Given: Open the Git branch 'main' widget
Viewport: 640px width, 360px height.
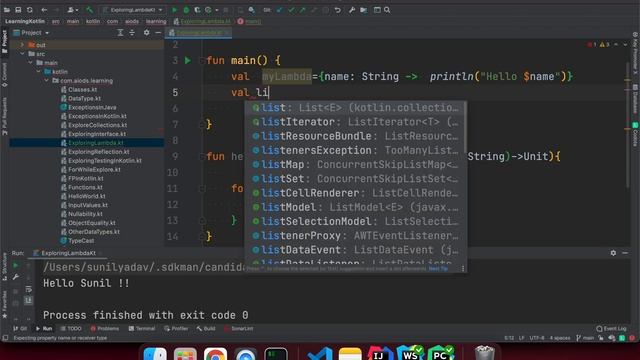Looking at the screenshot, I should (585, 338).
